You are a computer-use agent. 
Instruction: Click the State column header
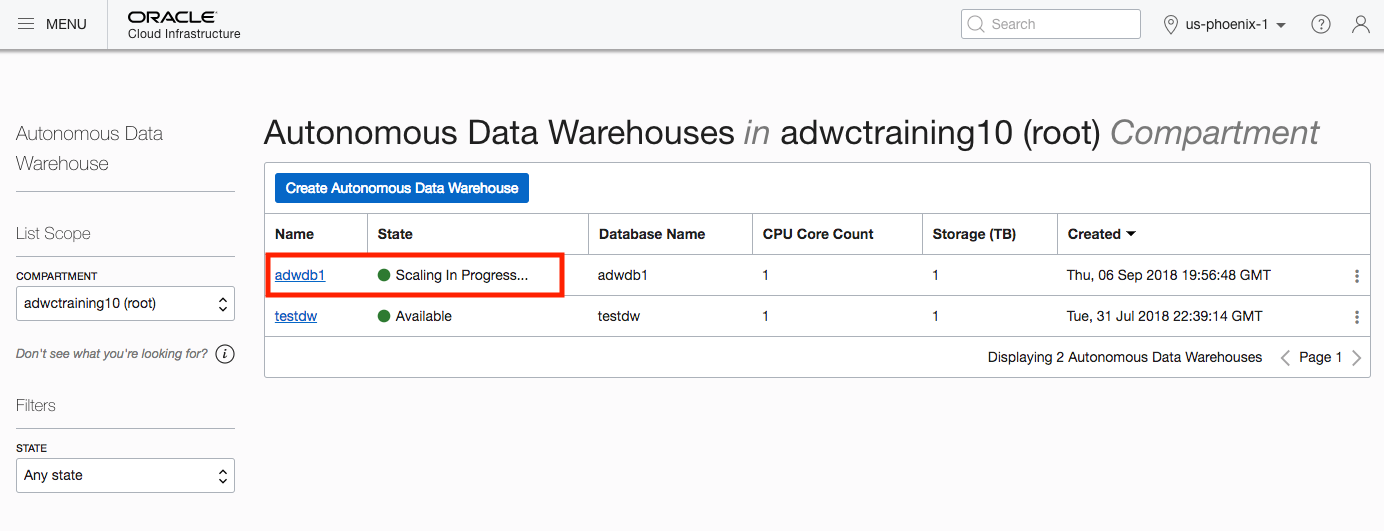[x=395, y=234]
